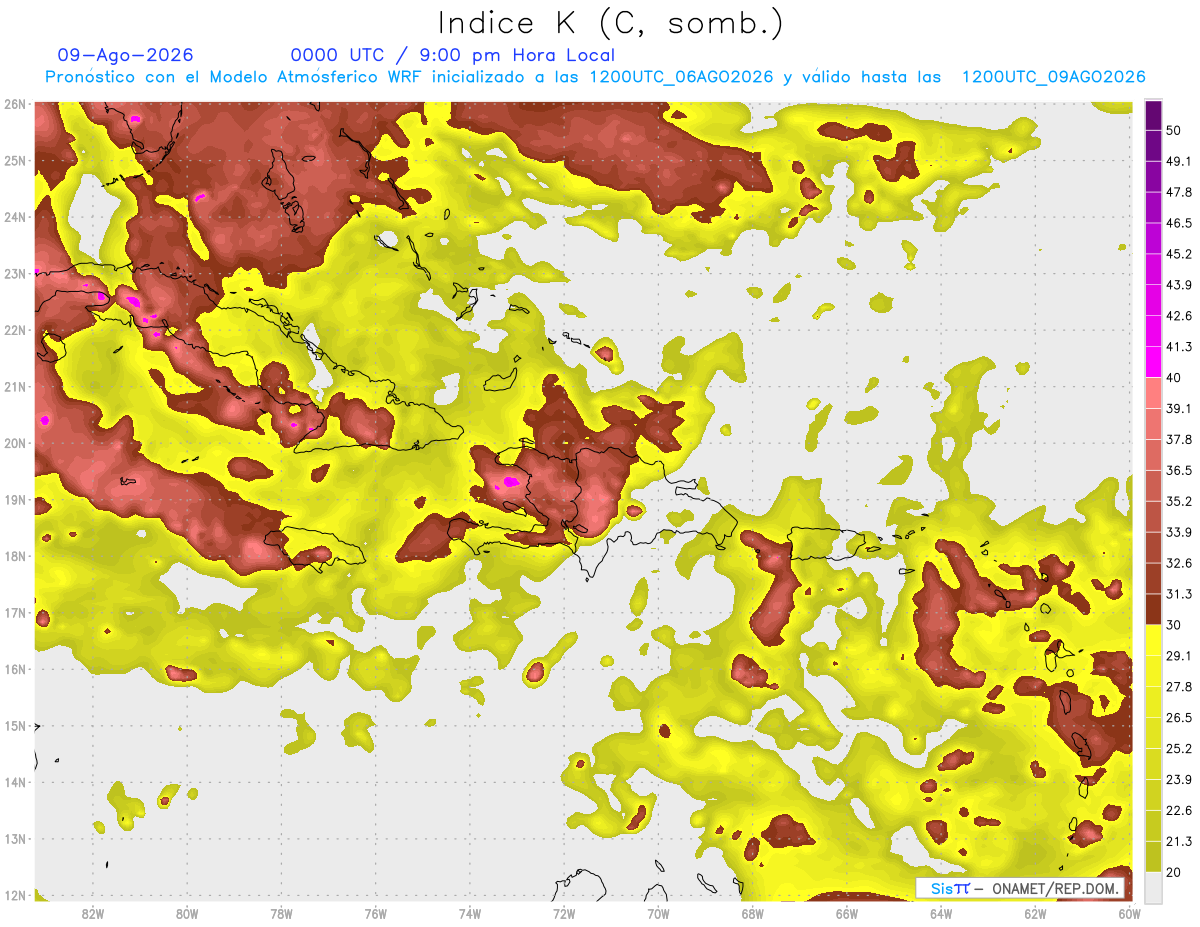
Task: Click the longitude label '80W'
Action: pos(186,913)
